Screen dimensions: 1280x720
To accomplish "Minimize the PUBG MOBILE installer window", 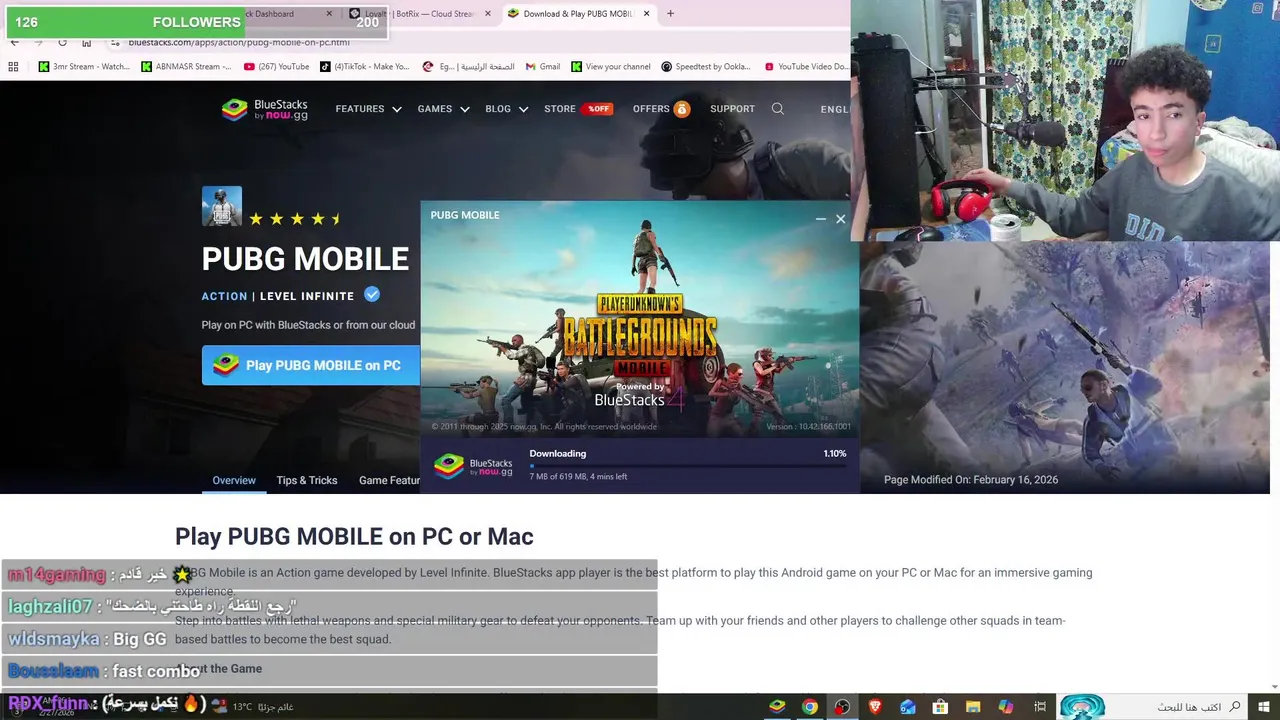I will (x=820, y=219).
